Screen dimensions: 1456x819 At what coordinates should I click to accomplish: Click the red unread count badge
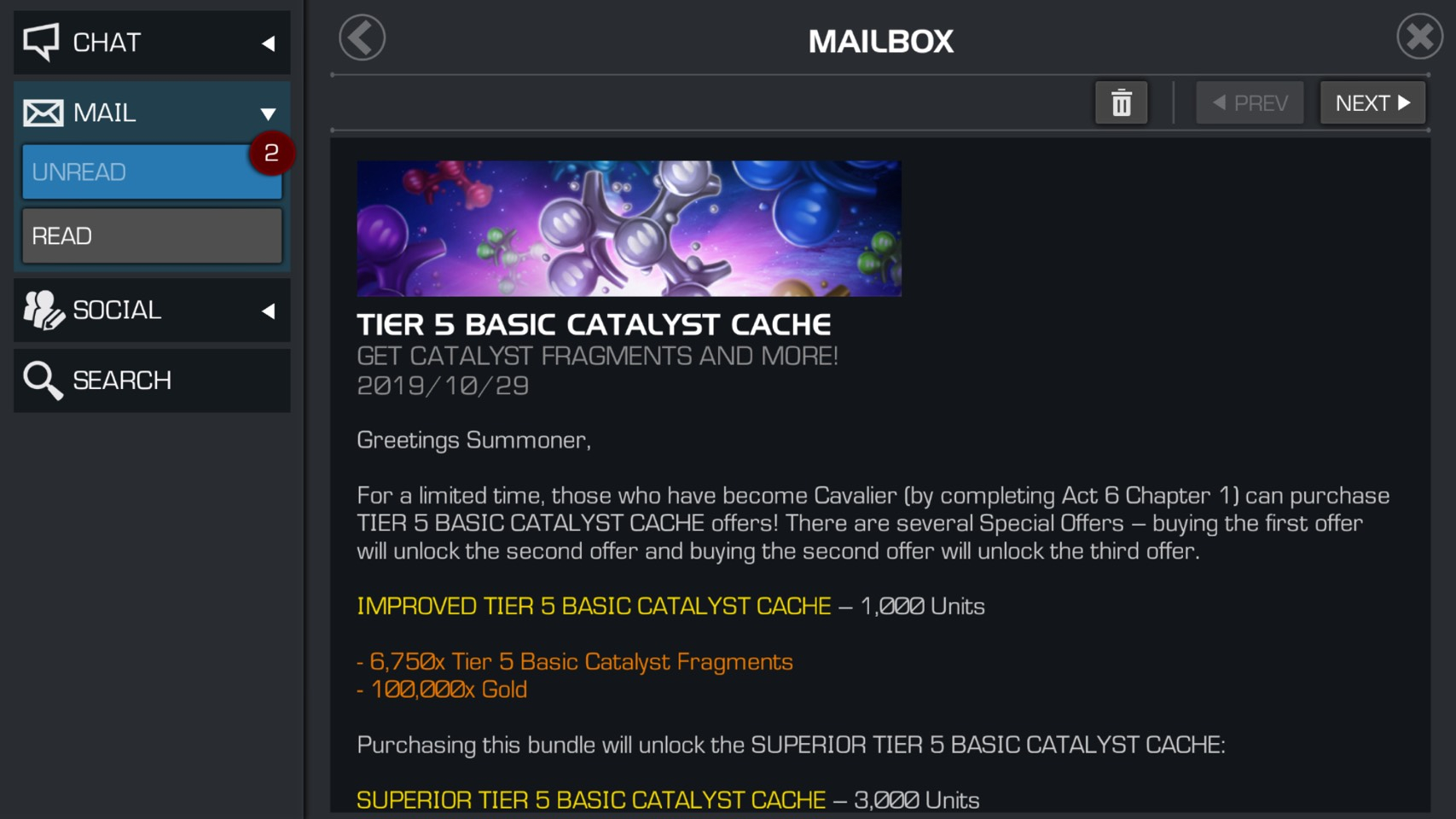click(x=271, y=153)
